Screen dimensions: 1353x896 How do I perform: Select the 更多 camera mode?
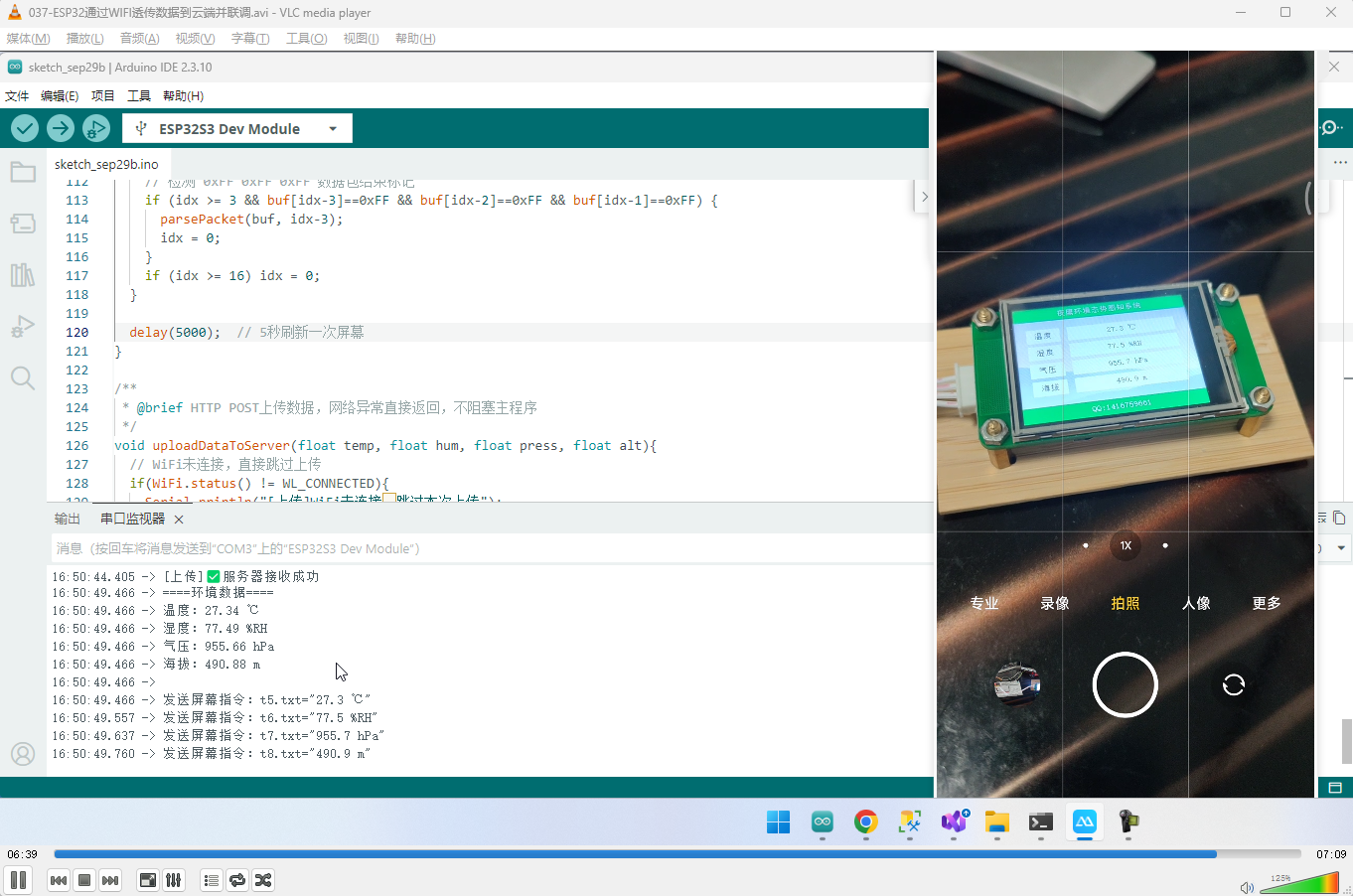click(1267, 603)
